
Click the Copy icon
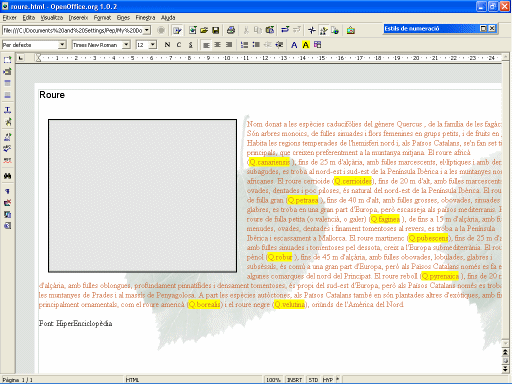click(258, 30)
